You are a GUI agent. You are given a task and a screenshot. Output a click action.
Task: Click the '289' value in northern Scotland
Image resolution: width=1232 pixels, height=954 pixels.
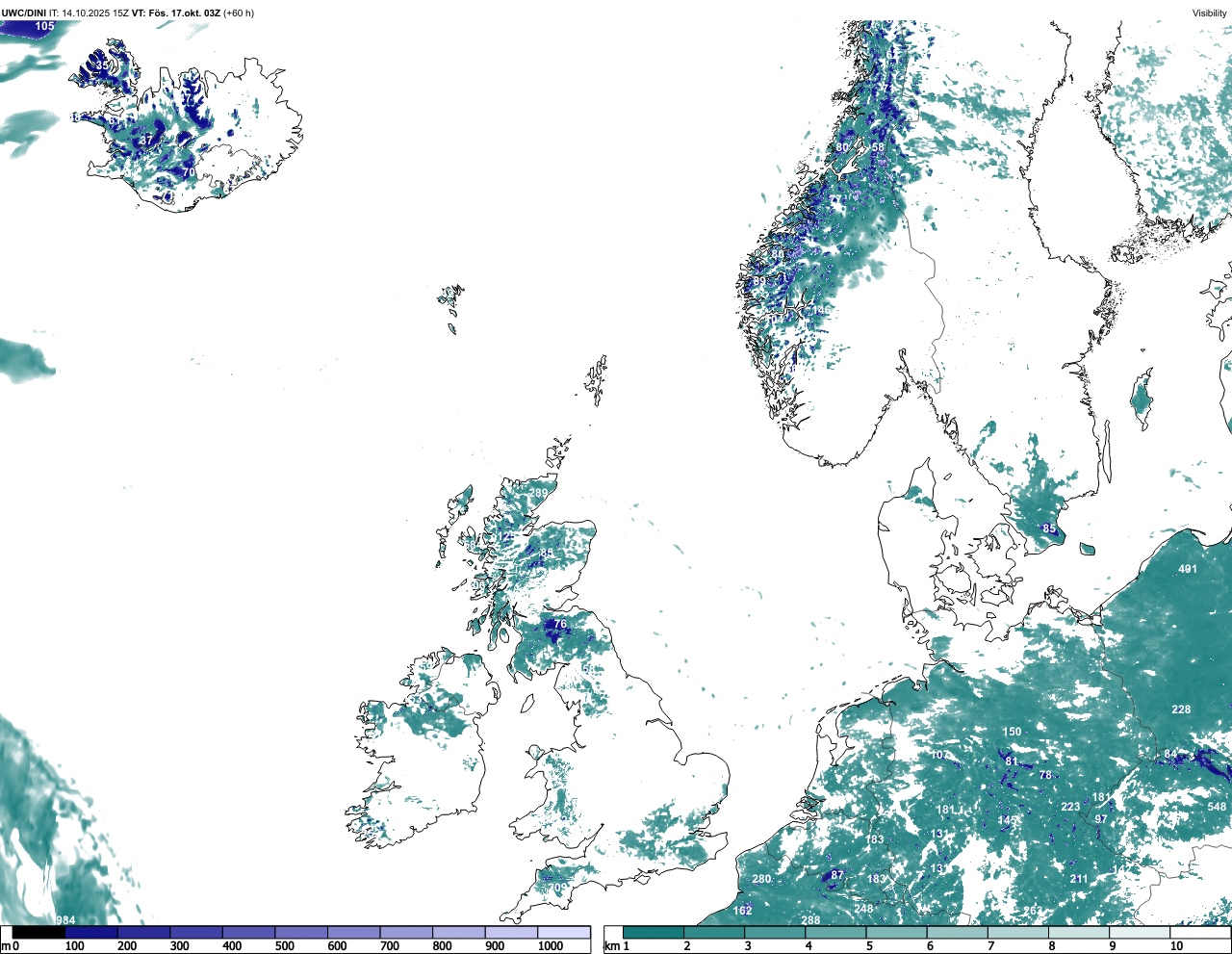(538, 493)
